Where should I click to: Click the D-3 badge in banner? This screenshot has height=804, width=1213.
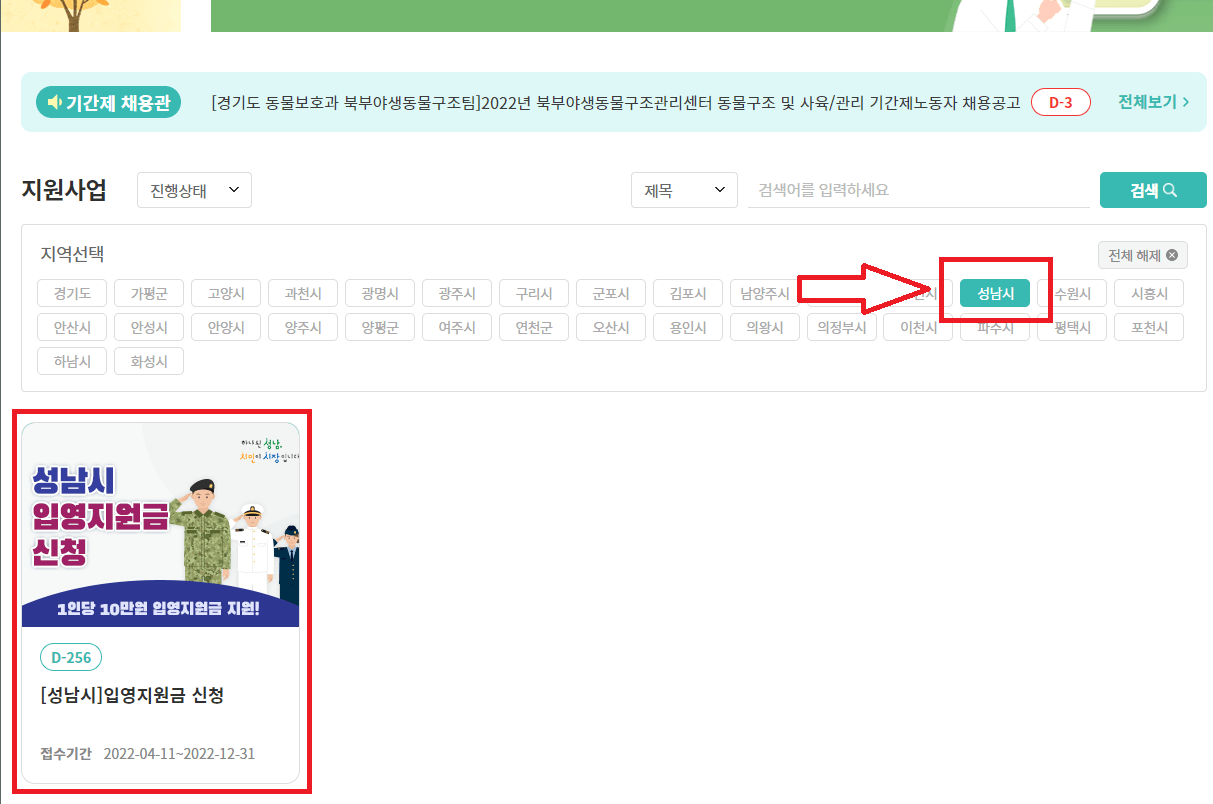[x=1061, y=102]
